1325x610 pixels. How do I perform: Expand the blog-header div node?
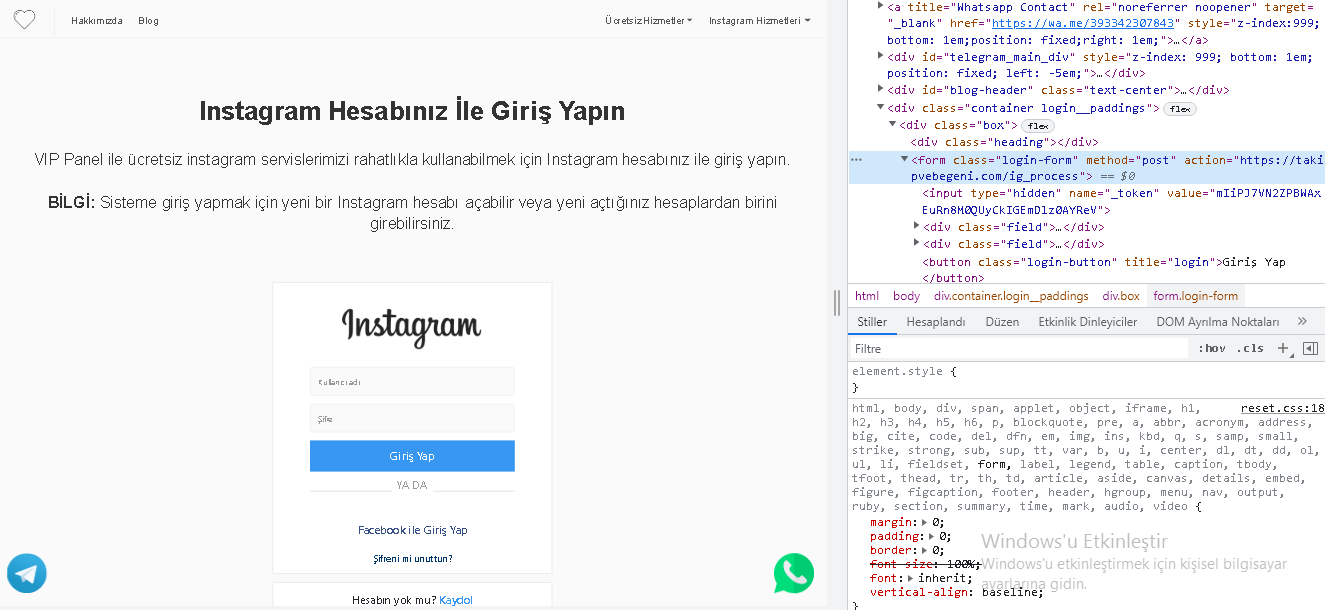point(881,90)
